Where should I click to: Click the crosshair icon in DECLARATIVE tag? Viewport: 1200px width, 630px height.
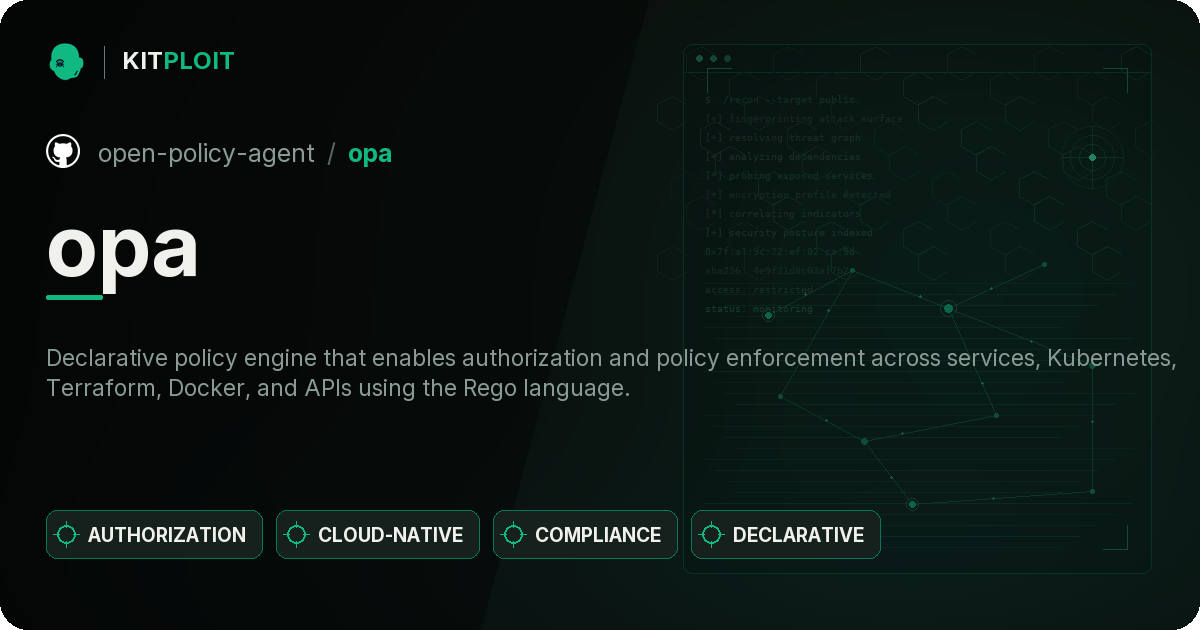click(x=712, y=534)
